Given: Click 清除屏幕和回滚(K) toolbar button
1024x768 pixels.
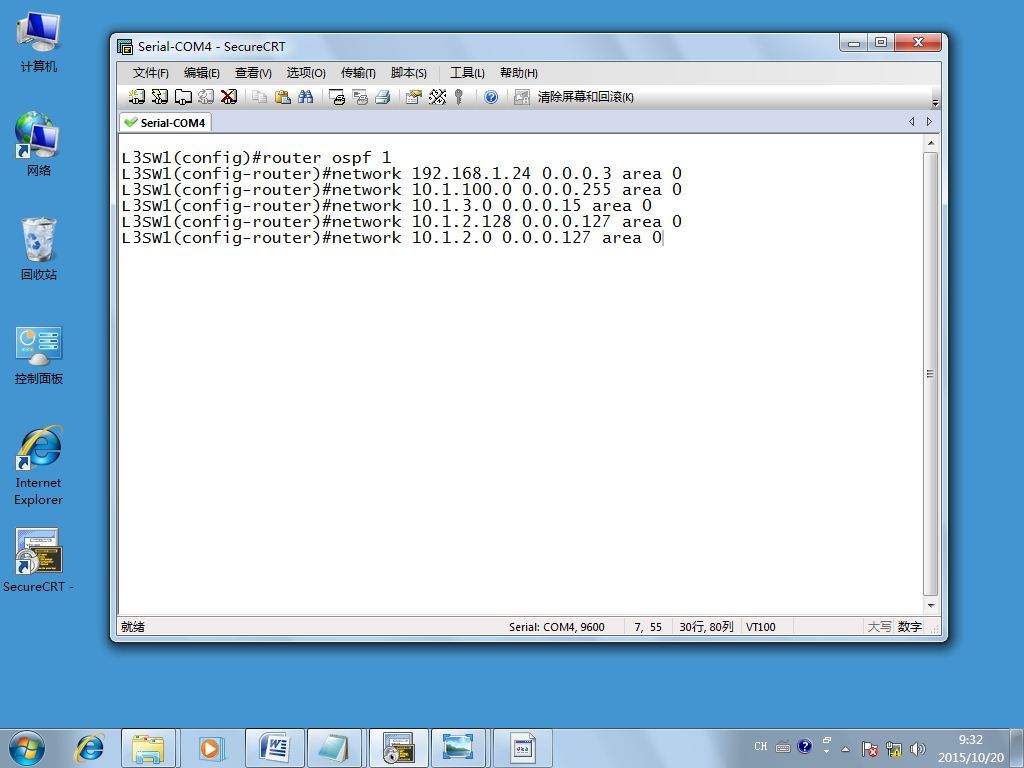Looking at the screenshot, I should point(585,97).
